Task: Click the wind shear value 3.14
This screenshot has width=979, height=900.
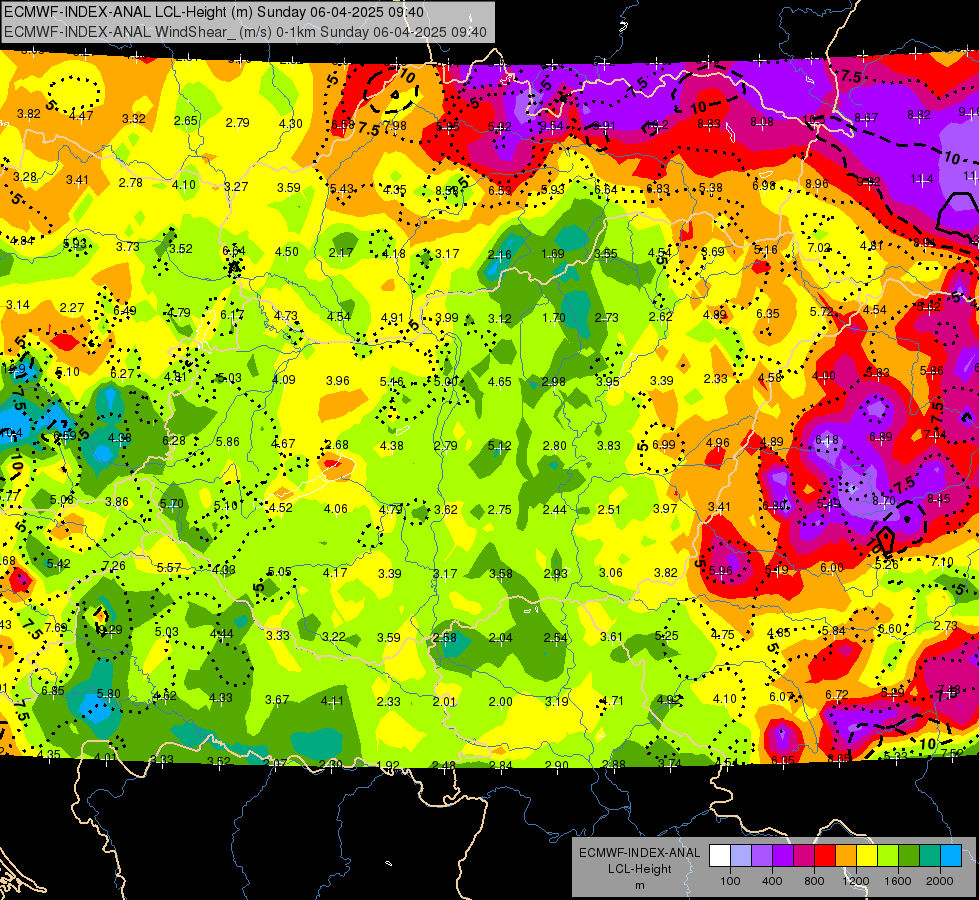Action: coord(18,305)
